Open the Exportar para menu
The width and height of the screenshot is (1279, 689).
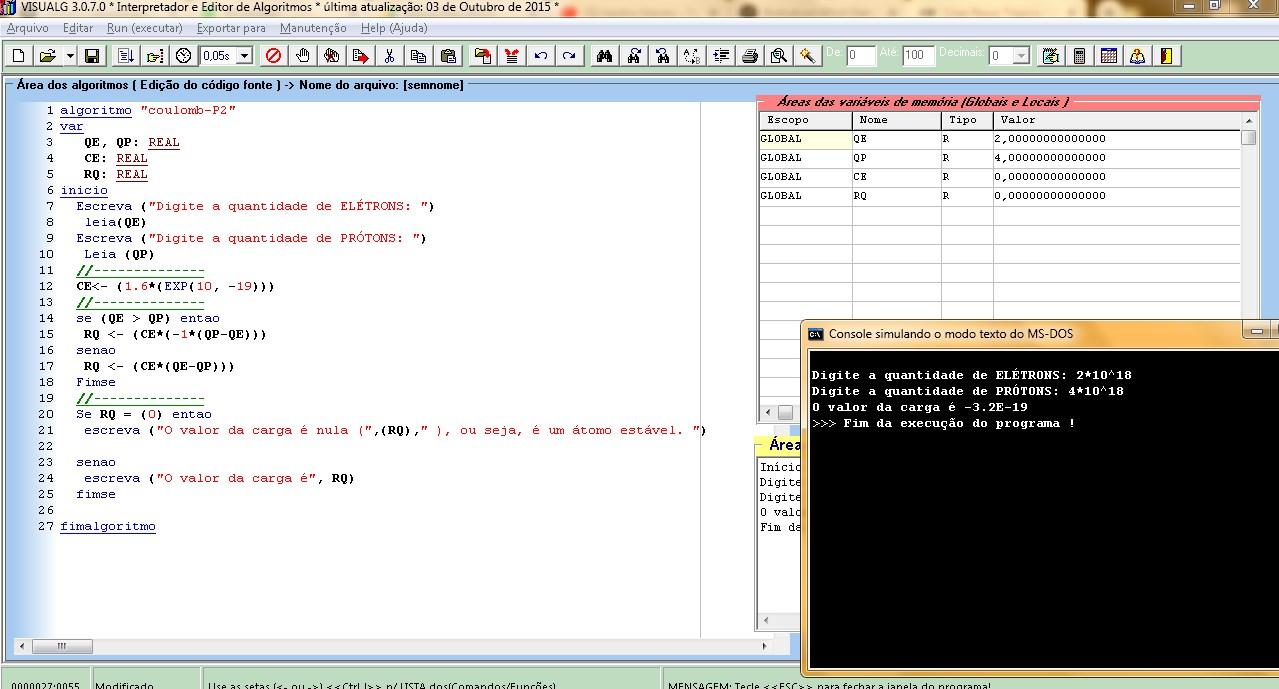click(x=232, y=28)
